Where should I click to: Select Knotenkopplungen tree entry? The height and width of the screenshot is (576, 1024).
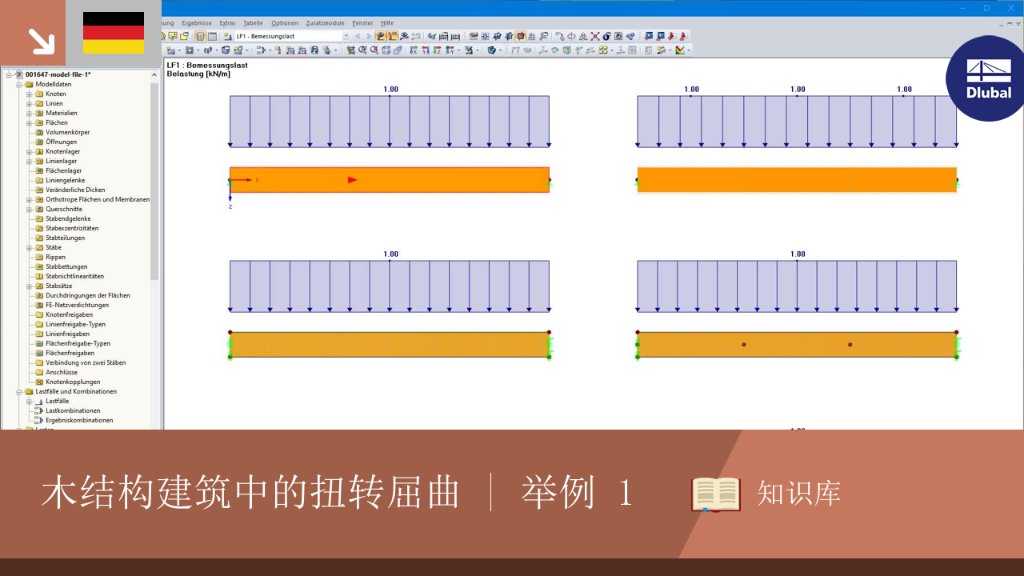click(x=72, y=382)
